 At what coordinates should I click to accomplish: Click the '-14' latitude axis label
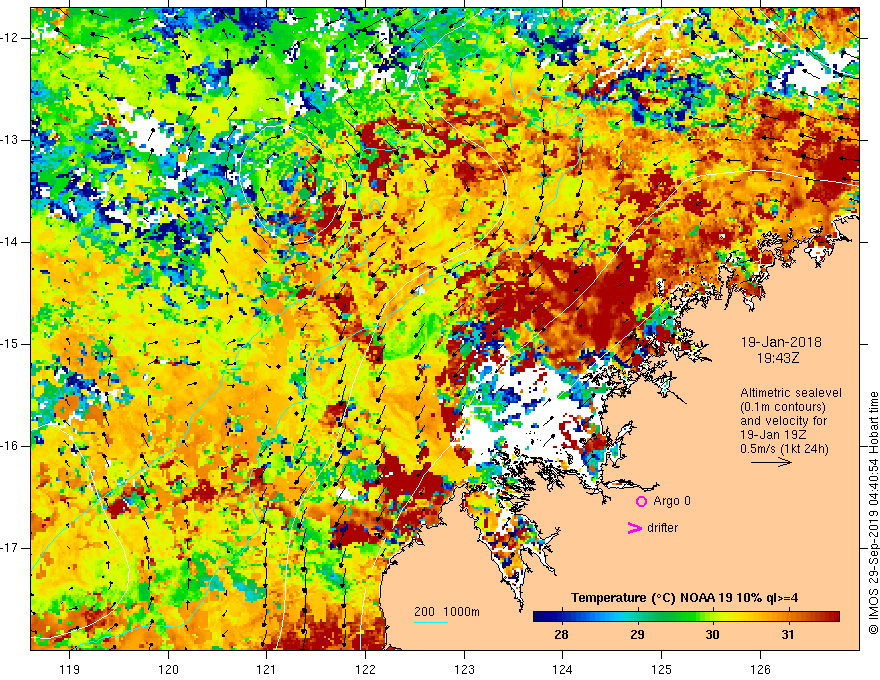tap(11, 242)
